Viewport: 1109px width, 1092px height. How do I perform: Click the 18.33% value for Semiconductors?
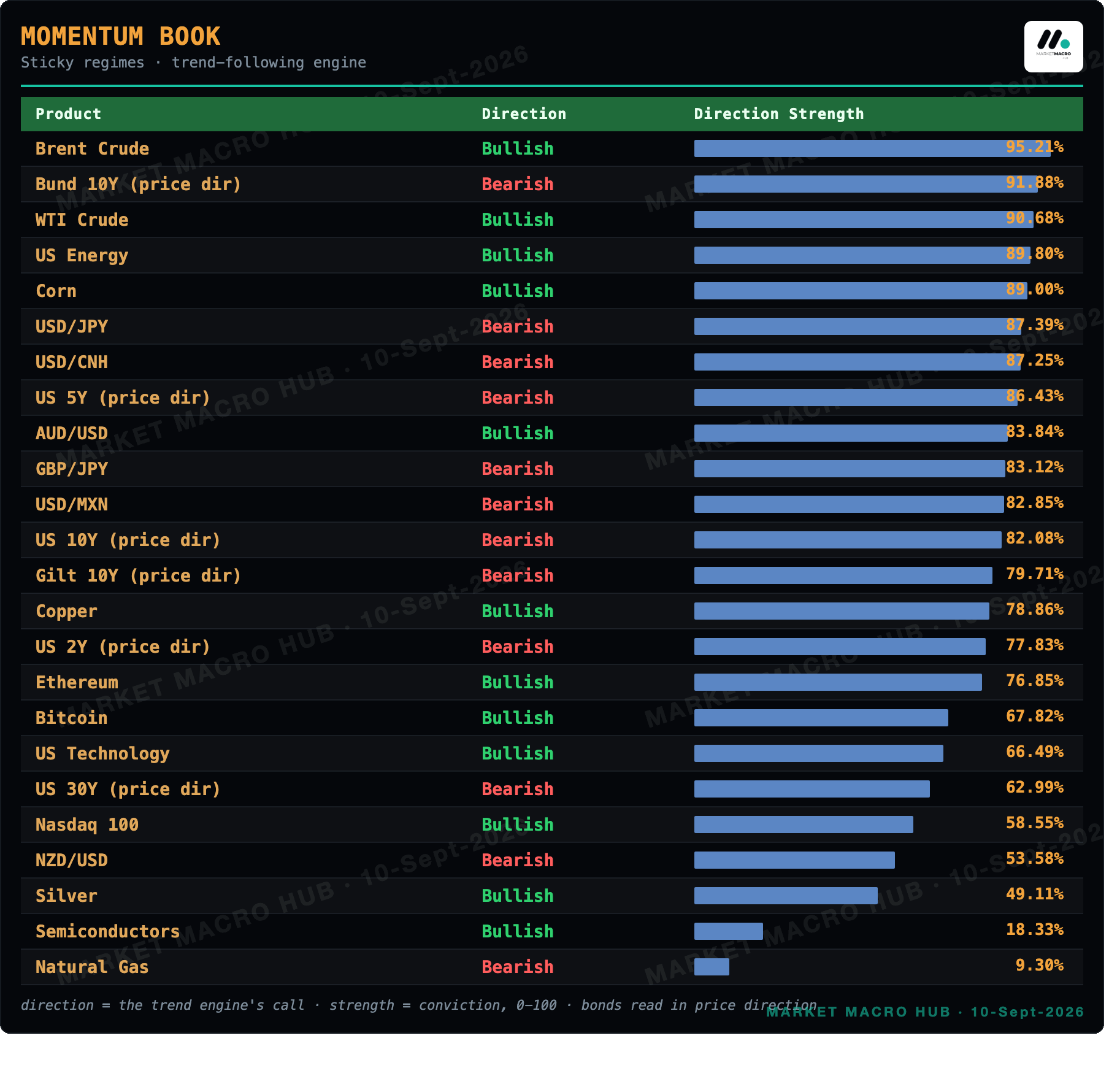click(1035, 929)
